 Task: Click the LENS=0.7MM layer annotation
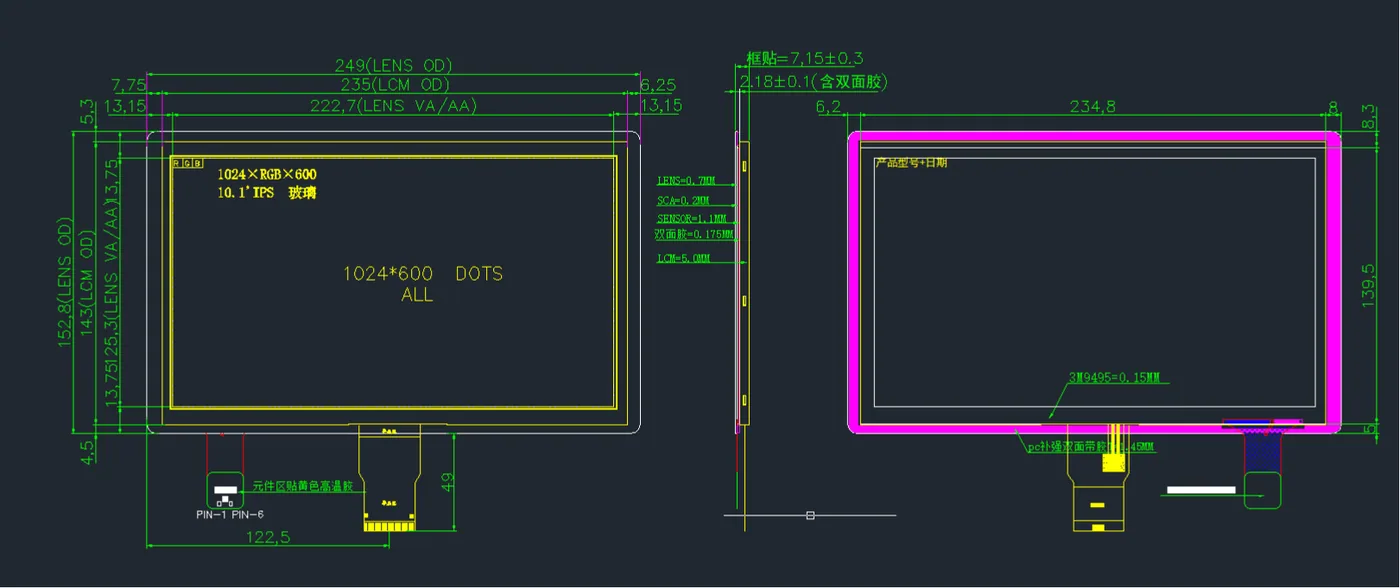click(x=685, y=181)
